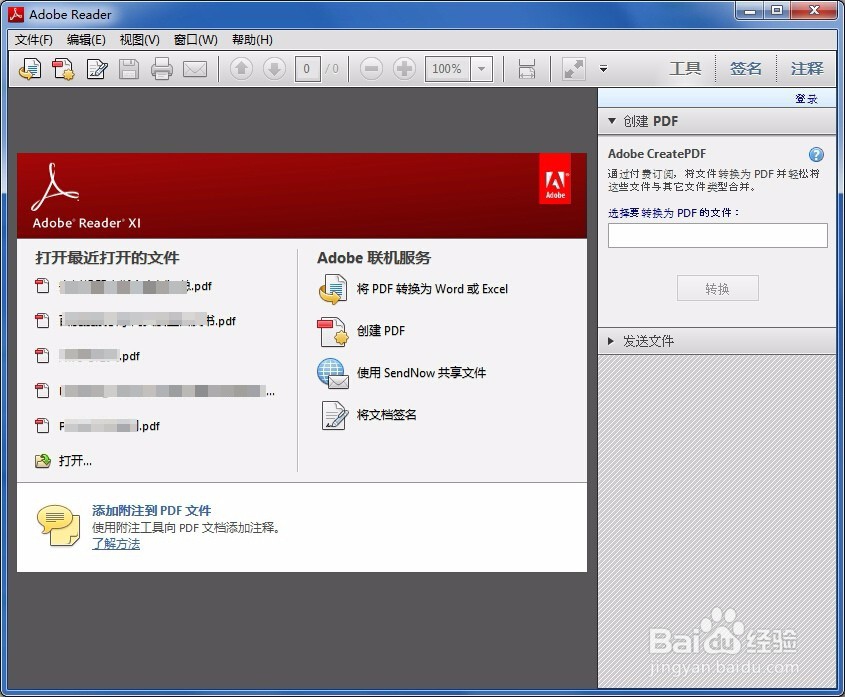
Task: Click the Zoom out minus icon
Action: pyautogui.click(x=370, y=69)
